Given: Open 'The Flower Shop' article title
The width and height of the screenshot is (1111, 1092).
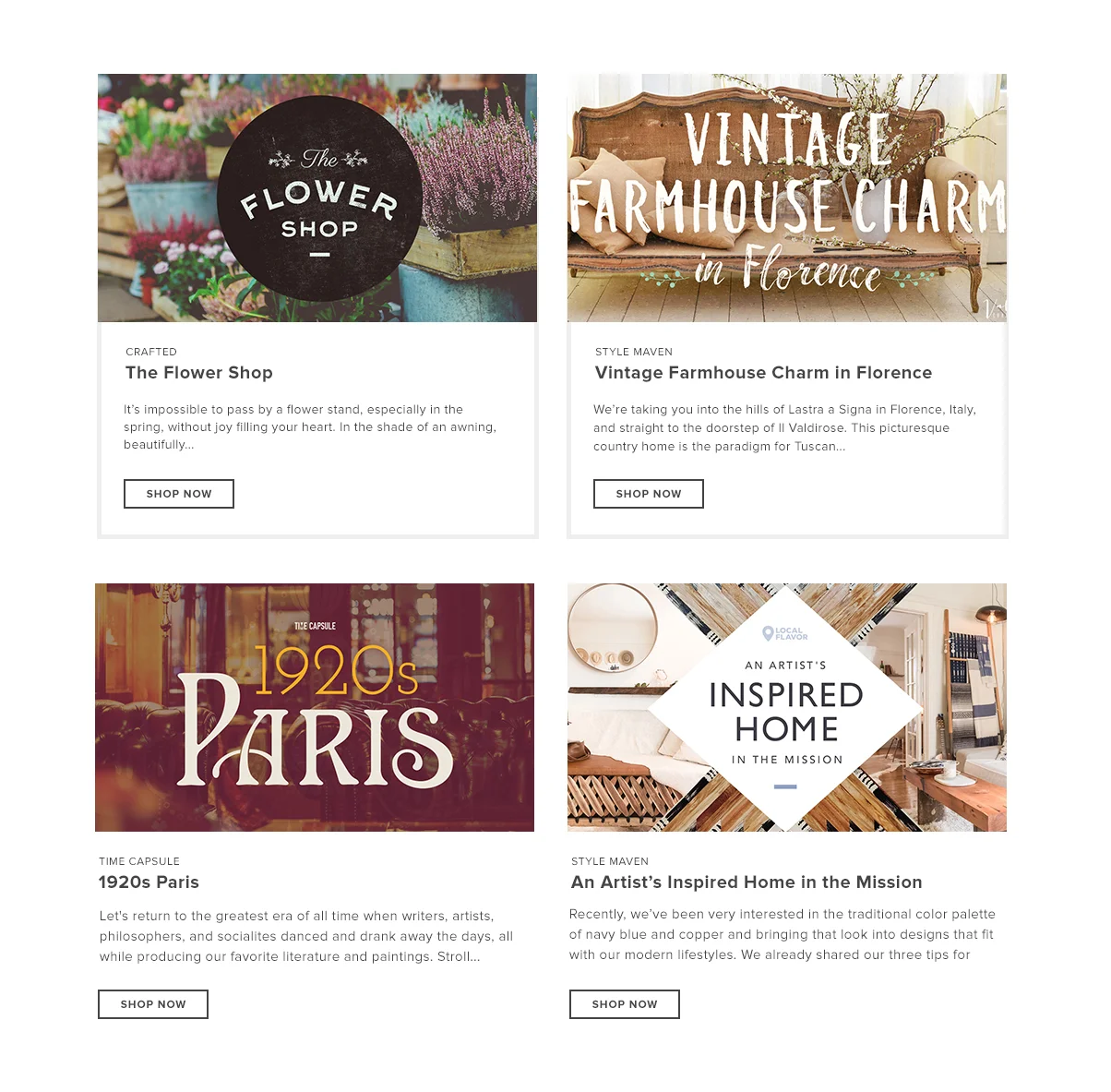Looking at the screenshot, I should [199, 373].
